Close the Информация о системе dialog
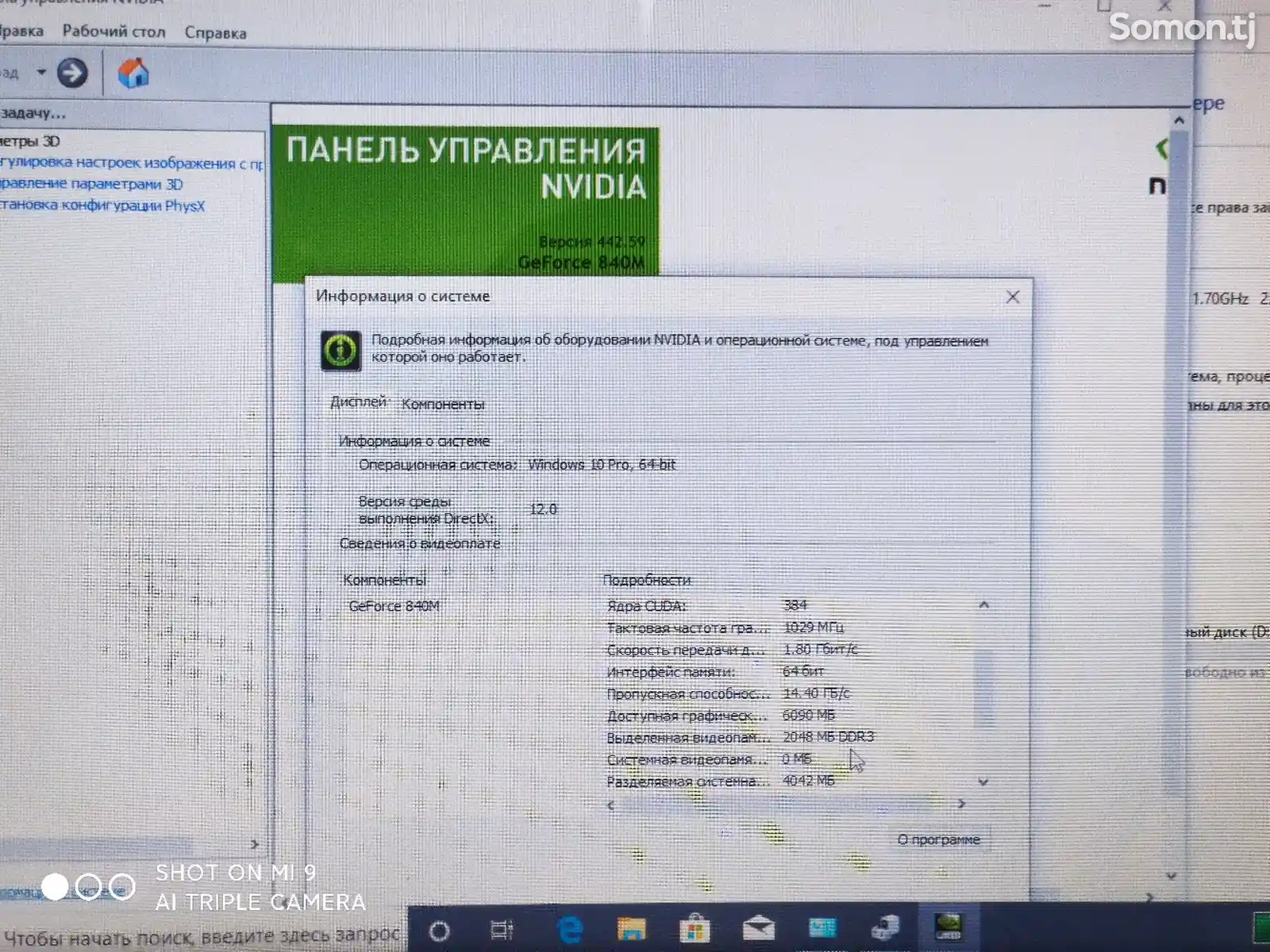Image resolution: width=1270 pixels, height=952 pixels. [1013, 297]
